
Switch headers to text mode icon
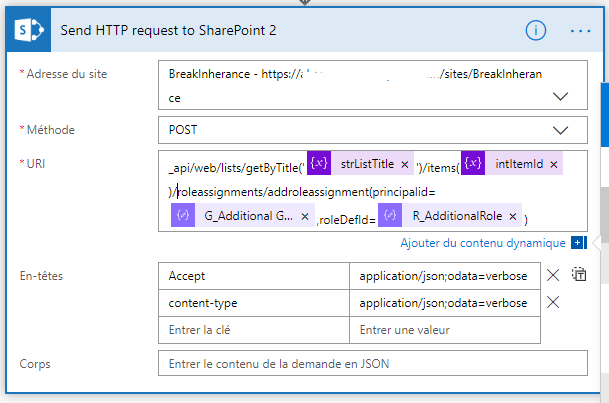579,274
